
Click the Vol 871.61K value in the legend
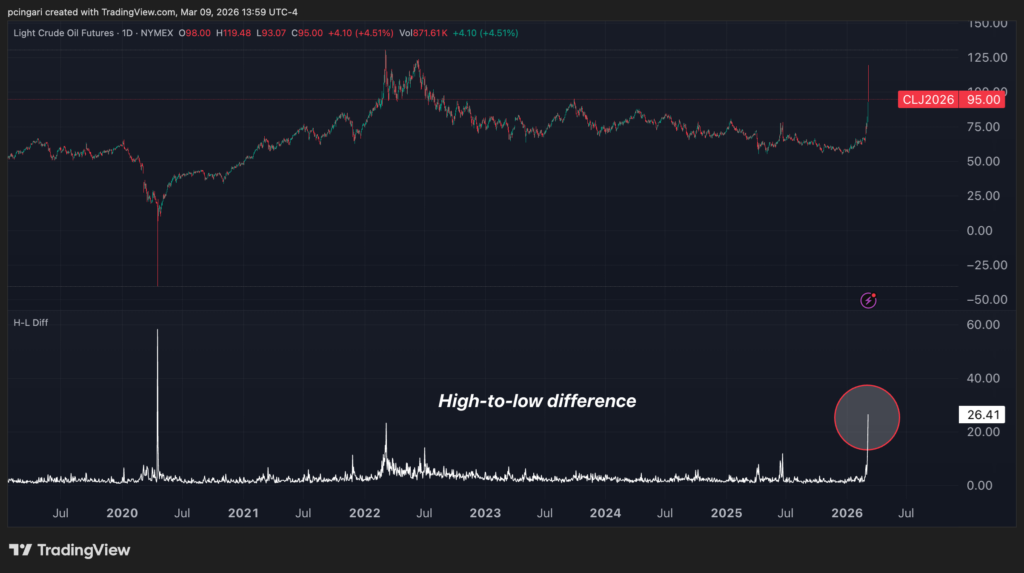[421, 33]
